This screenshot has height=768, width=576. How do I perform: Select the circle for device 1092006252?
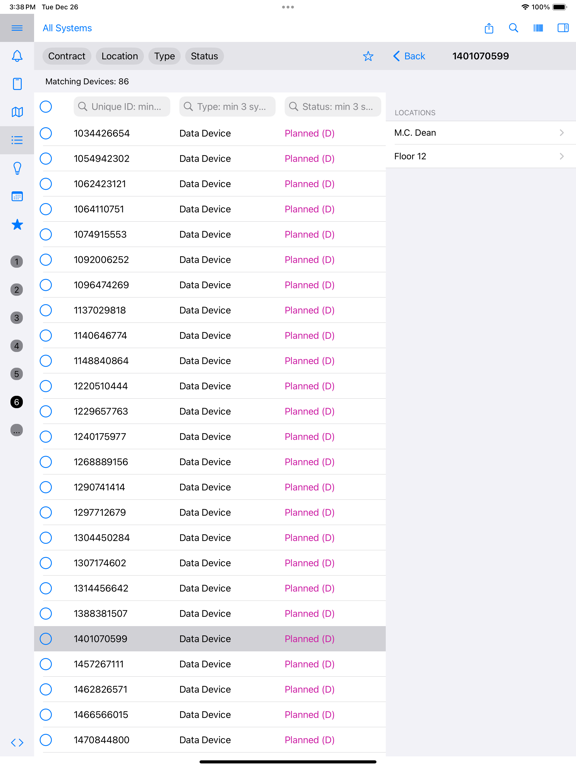[46, 260]
